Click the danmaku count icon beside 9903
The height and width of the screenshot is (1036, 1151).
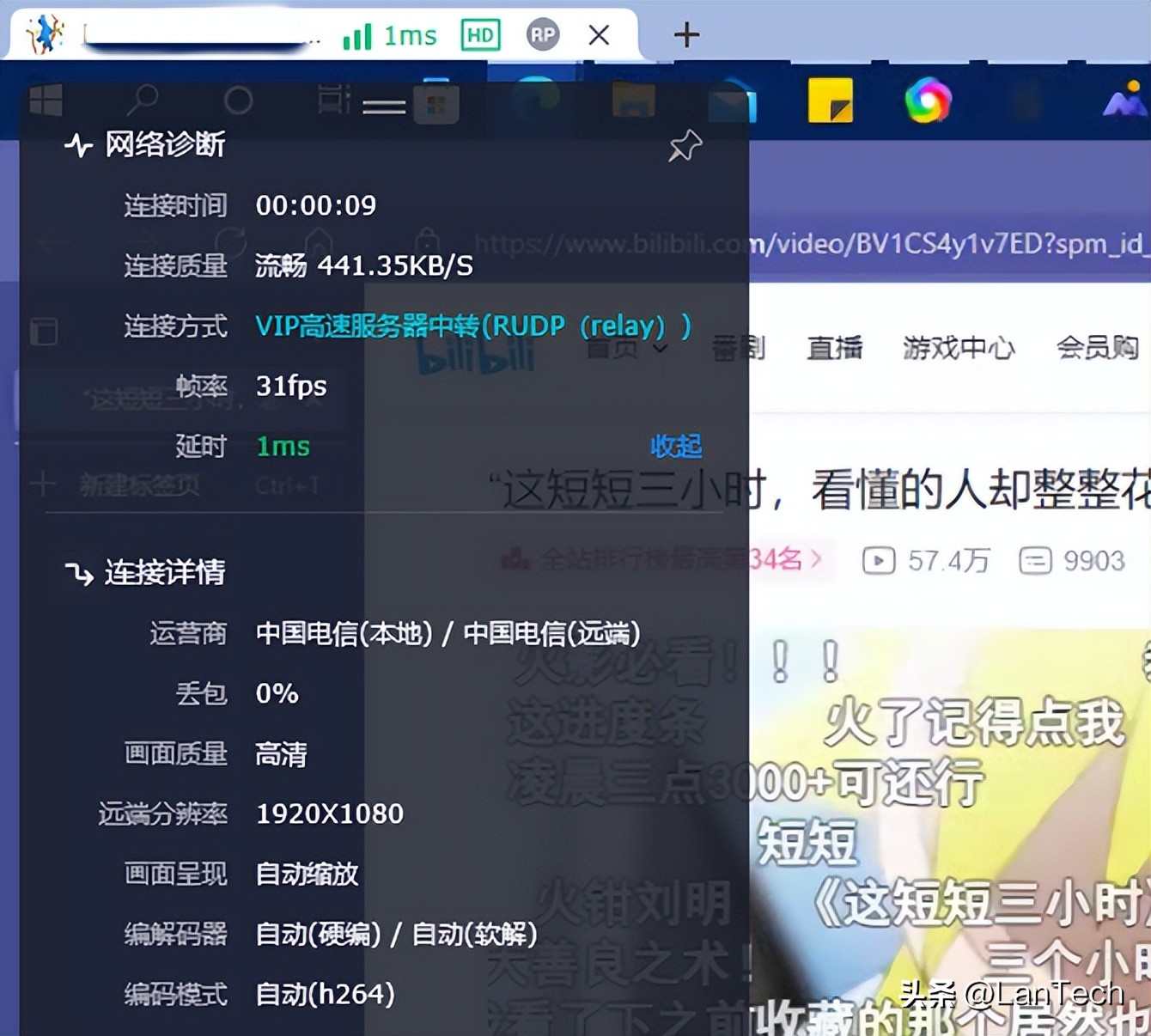pyautogui.click(x=1035, y=561)
